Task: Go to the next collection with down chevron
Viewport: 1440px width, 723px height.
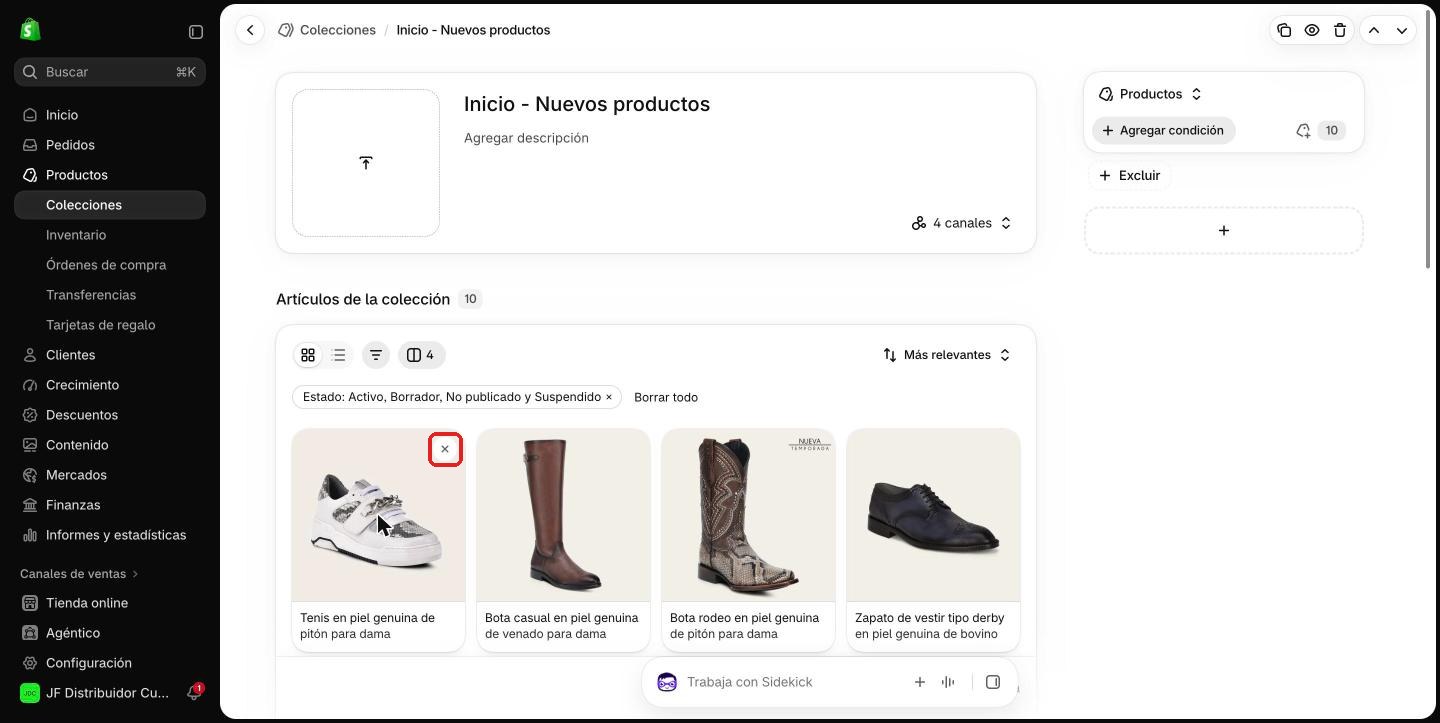Action: click(1402, 30)
